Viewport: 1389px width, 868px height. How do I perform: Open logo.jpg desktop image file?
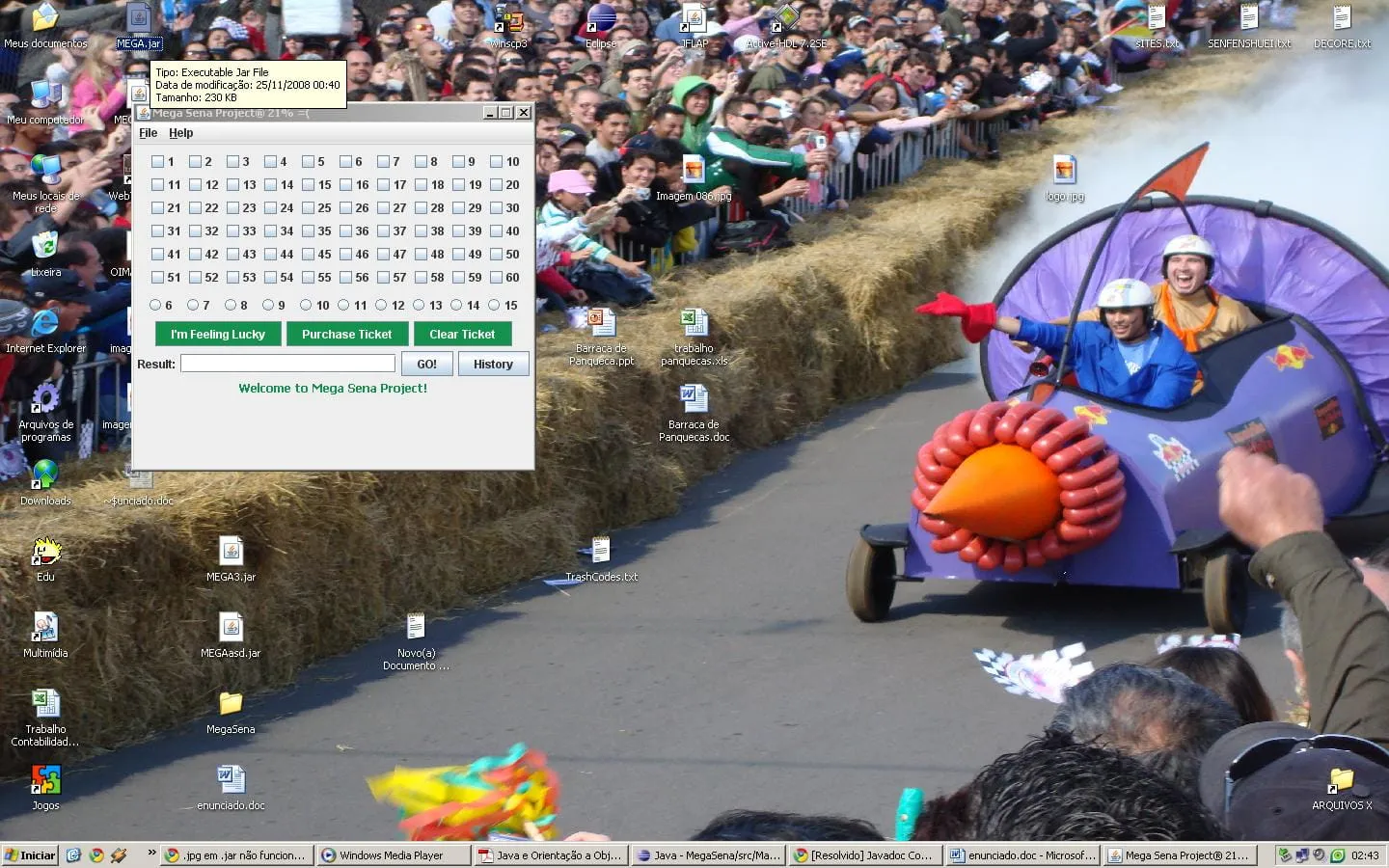(x=1065, y=178)
